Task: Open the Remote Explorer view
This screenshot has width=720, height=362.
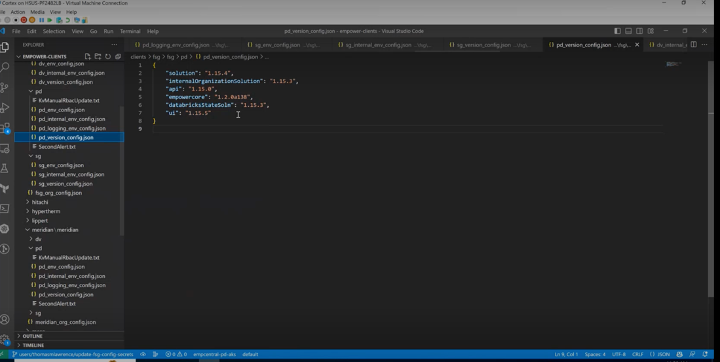Action: (x=5, y=149)
